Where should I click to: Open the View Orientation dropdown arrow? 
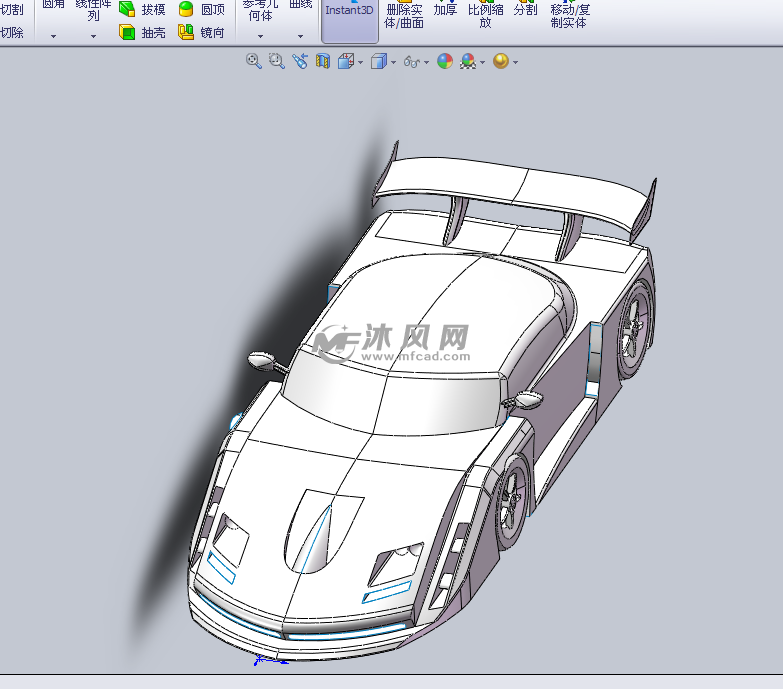(360, 62)
